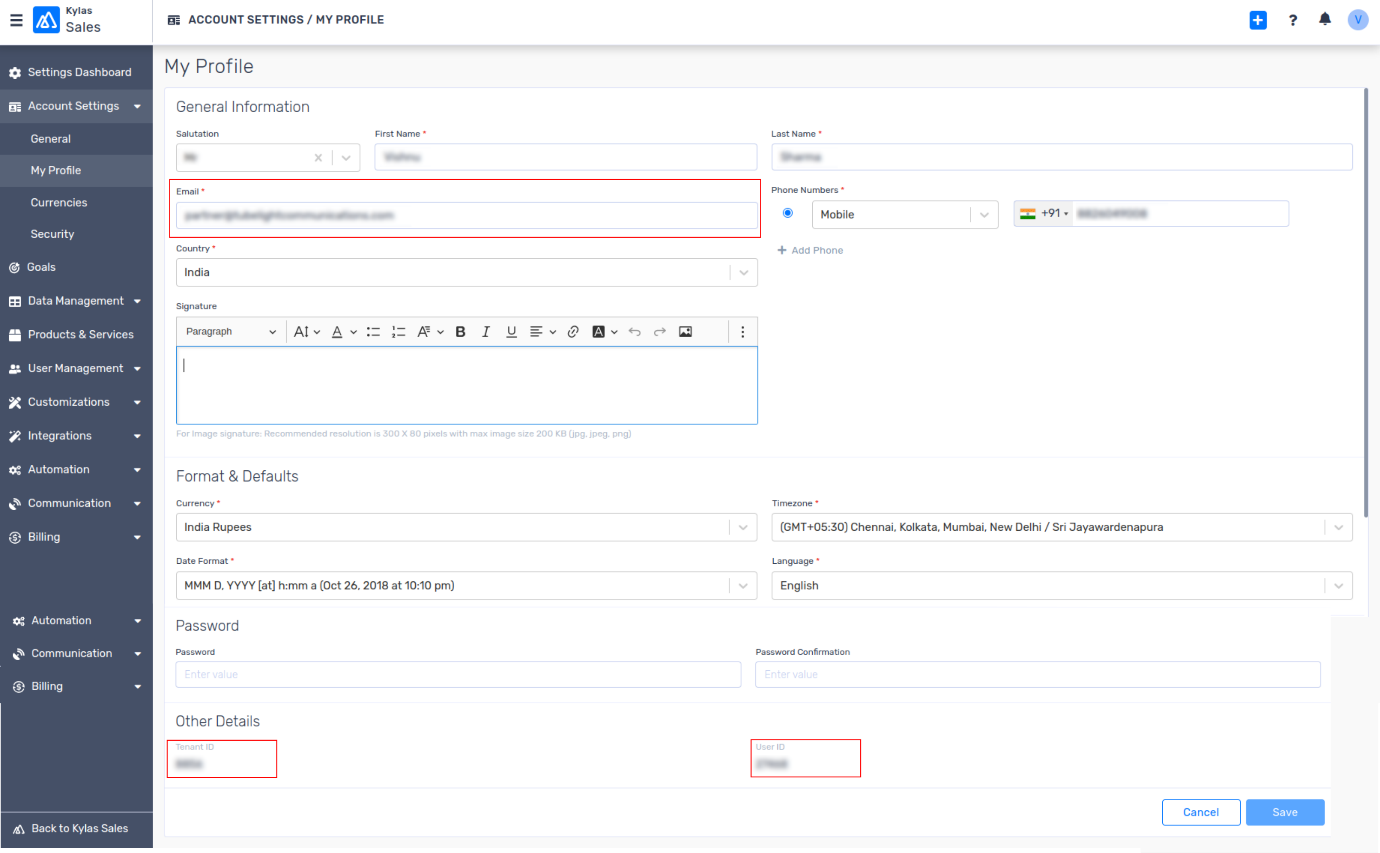The image size is (1380, 853).
Task: Toggle bold formatting in signature editor
Action: pyautogui.click(x=460, y=332)
